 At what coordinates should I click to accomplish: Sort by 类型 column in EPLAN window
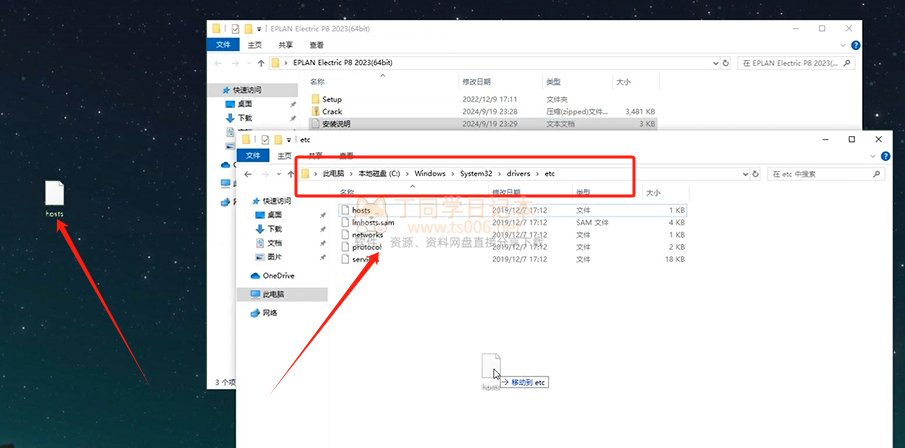pyautogui.click(x=553, y=82)
